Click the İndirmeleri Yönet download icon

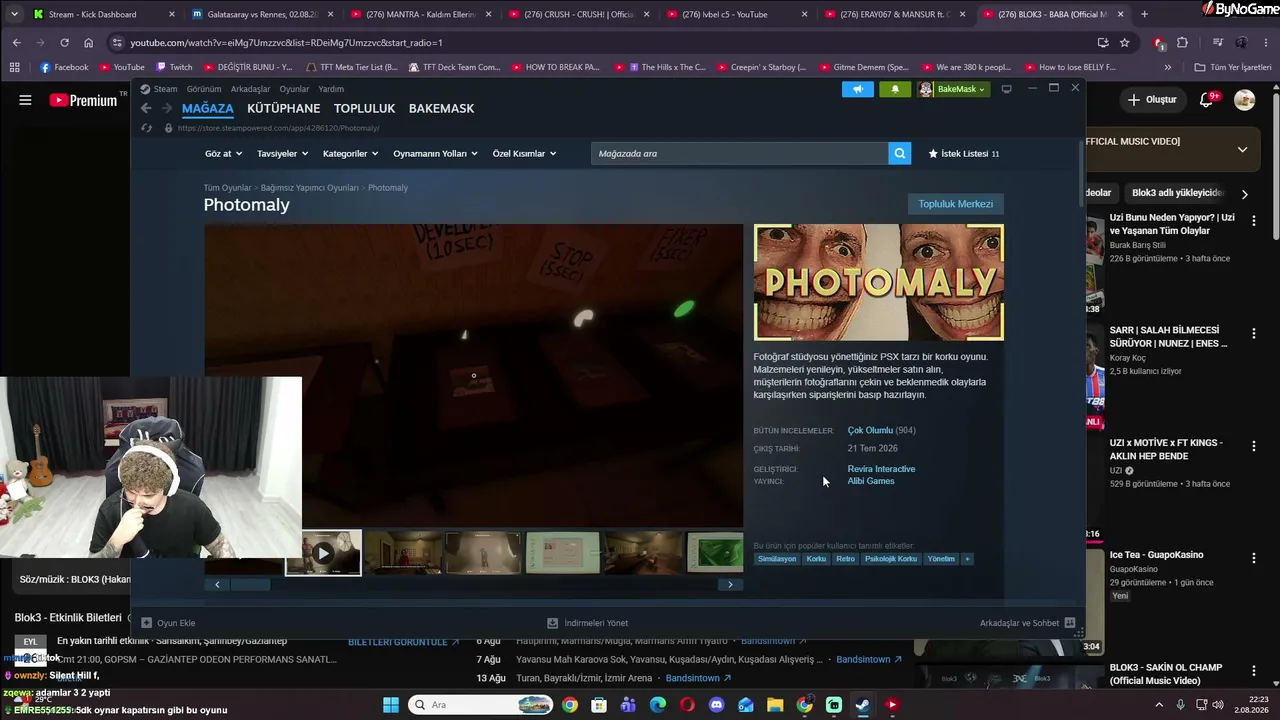552,623
